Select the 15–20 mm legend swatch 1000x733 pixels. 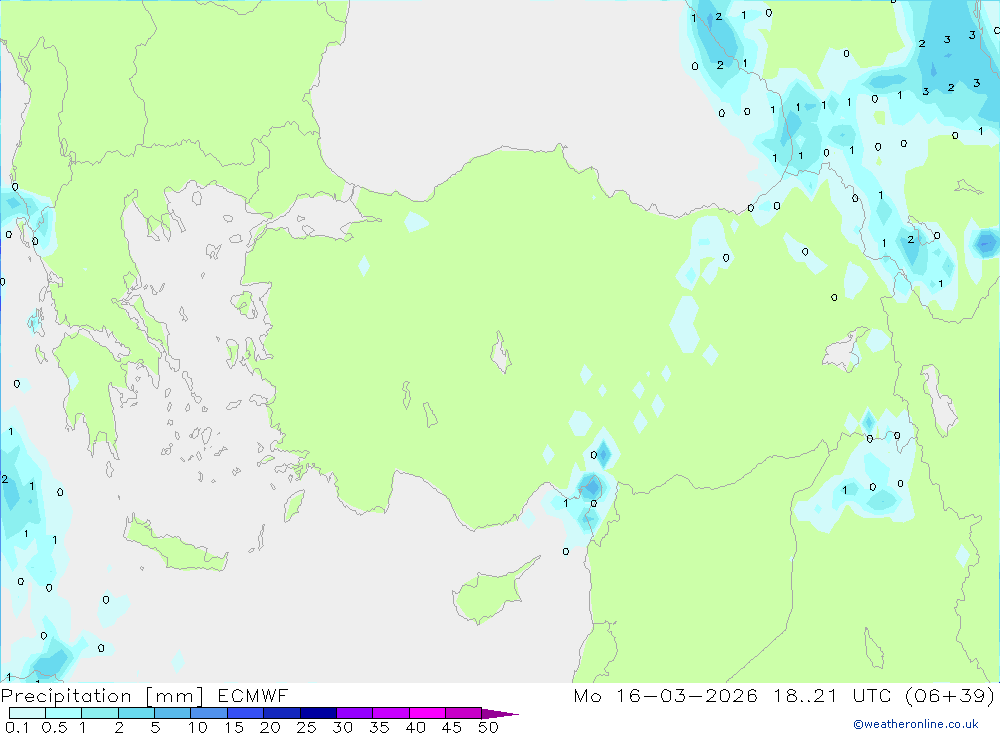(x=245, y=713)
